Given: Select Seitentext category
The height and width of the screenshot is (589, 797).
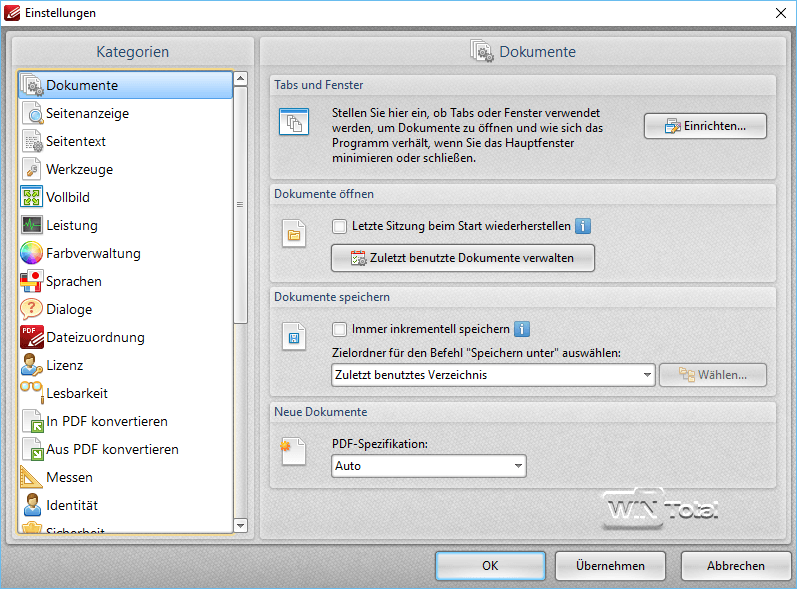Looking at the screenshot, I should pyautogui.click(x=126, y=141).
